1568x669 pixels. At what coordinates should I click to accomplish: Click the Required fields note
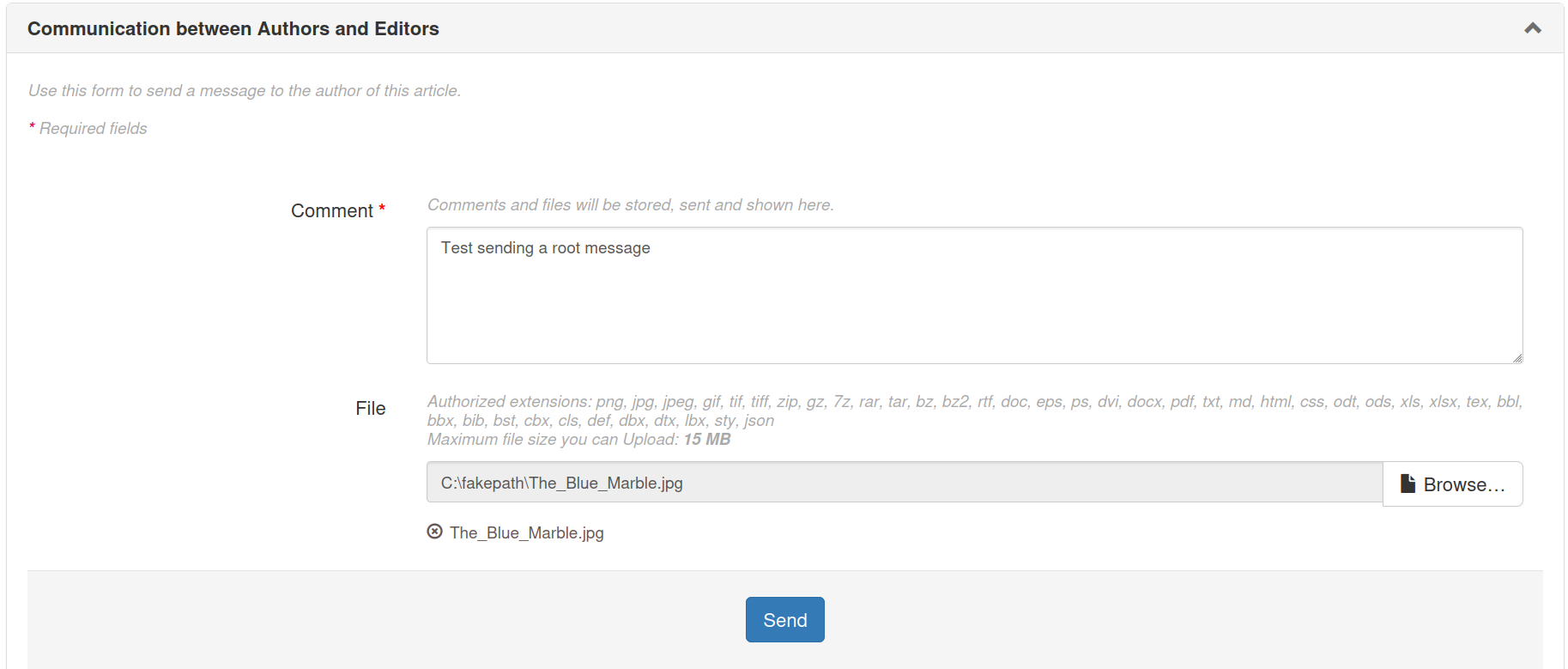[93, 129]
